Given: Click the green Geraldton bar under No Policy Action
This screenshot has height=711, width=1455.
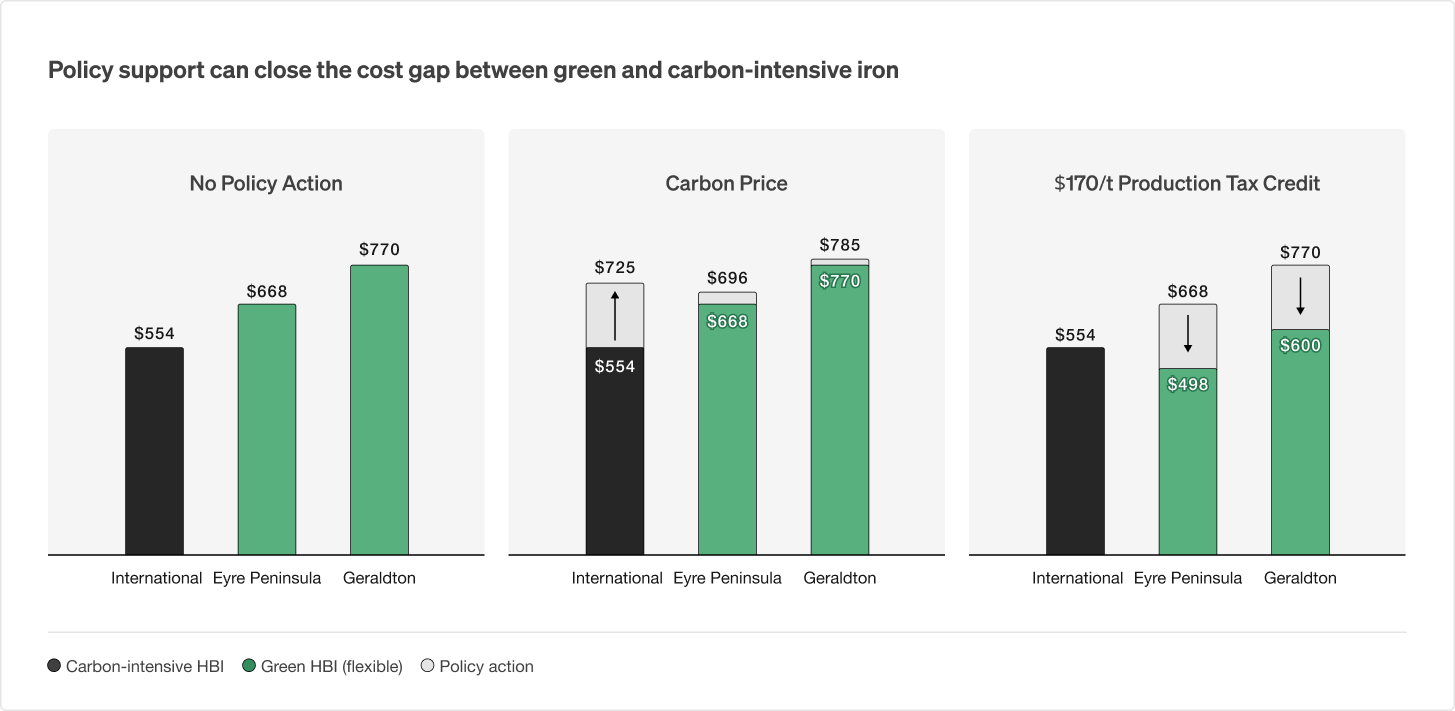Looking at the screenshot, I should pos(379,410).
